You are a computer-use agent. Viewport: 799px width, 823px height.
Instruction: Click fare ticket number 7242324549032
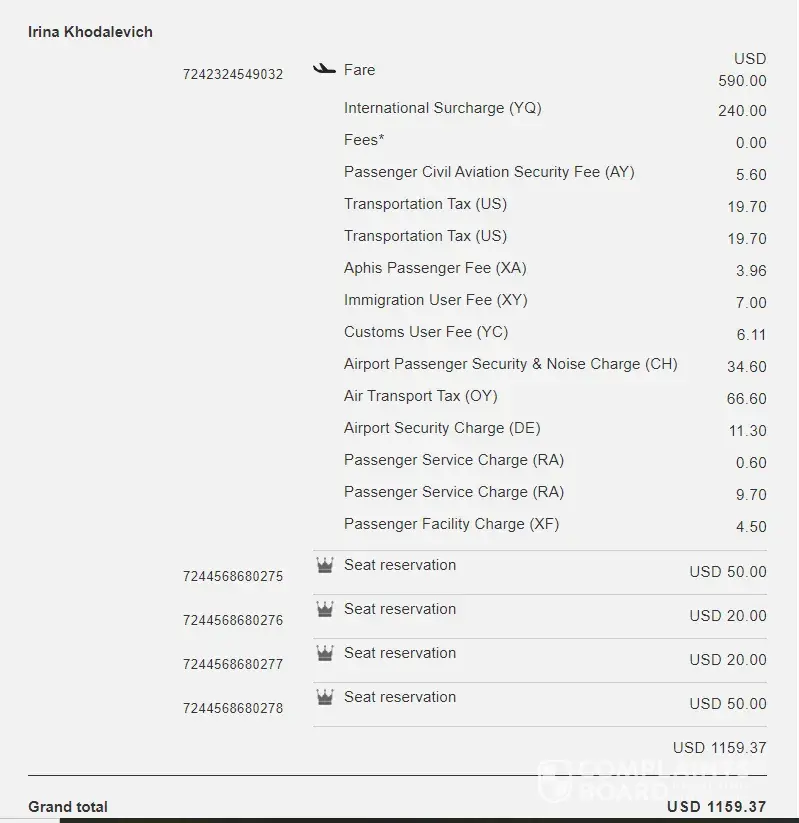pyautogui.click(x=233, y=74)
